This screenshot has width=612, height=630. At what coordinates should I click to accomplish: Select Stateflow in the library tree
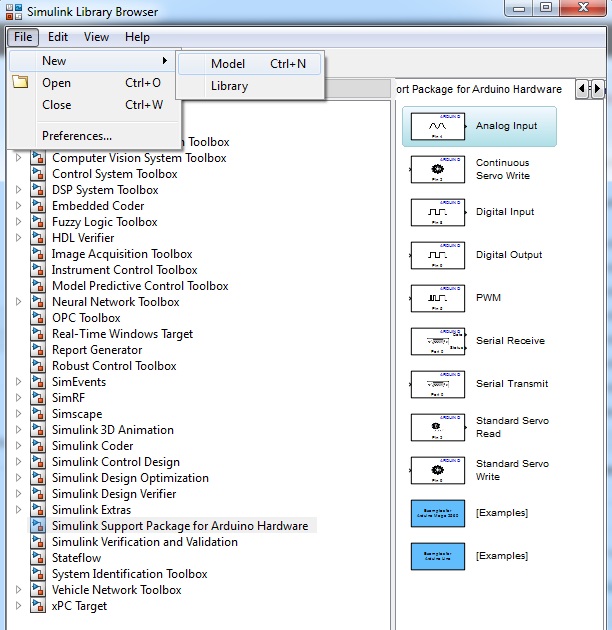pos(76,558)
